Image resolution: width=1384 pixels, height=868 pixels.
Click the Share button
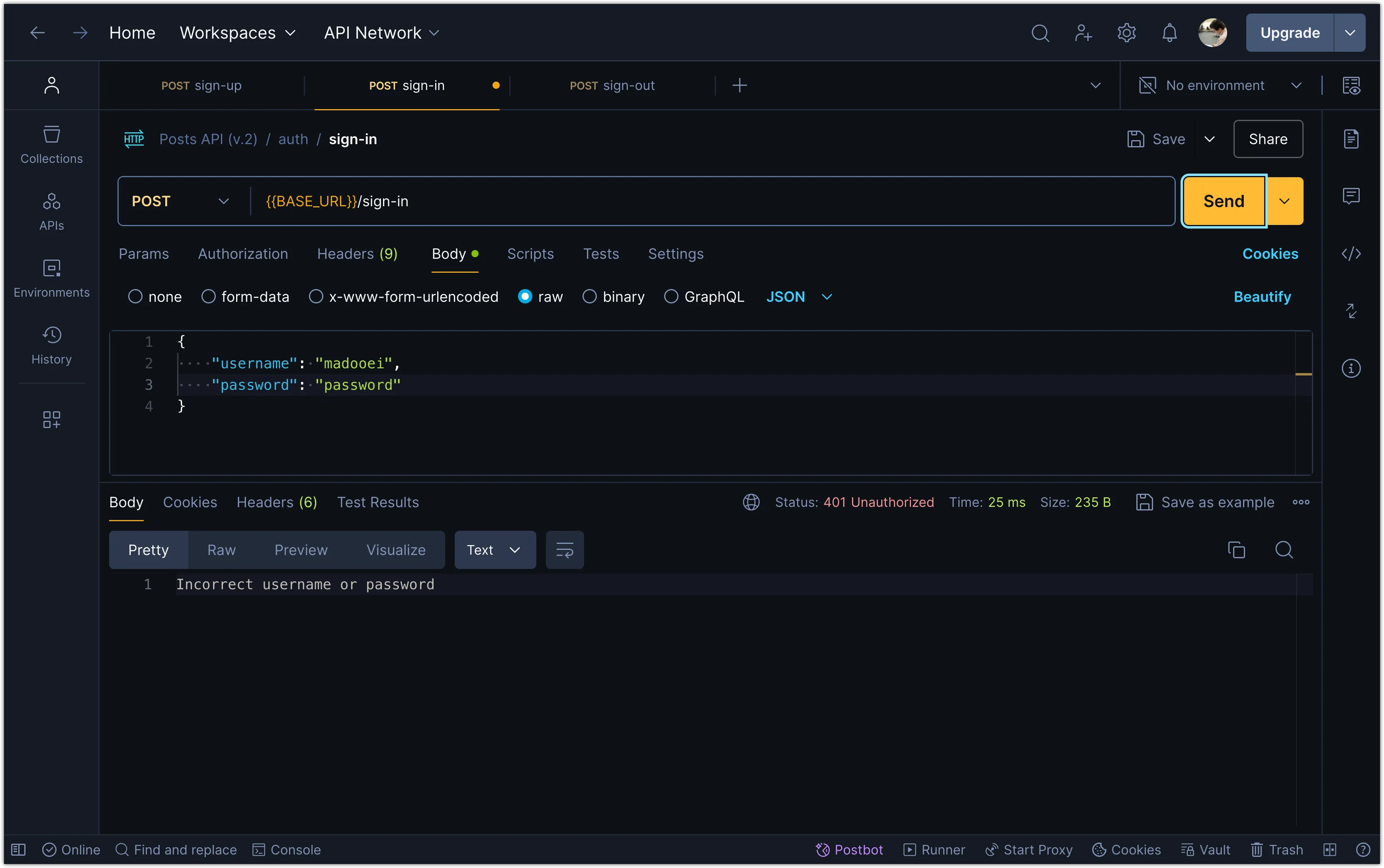point(1267,139)
